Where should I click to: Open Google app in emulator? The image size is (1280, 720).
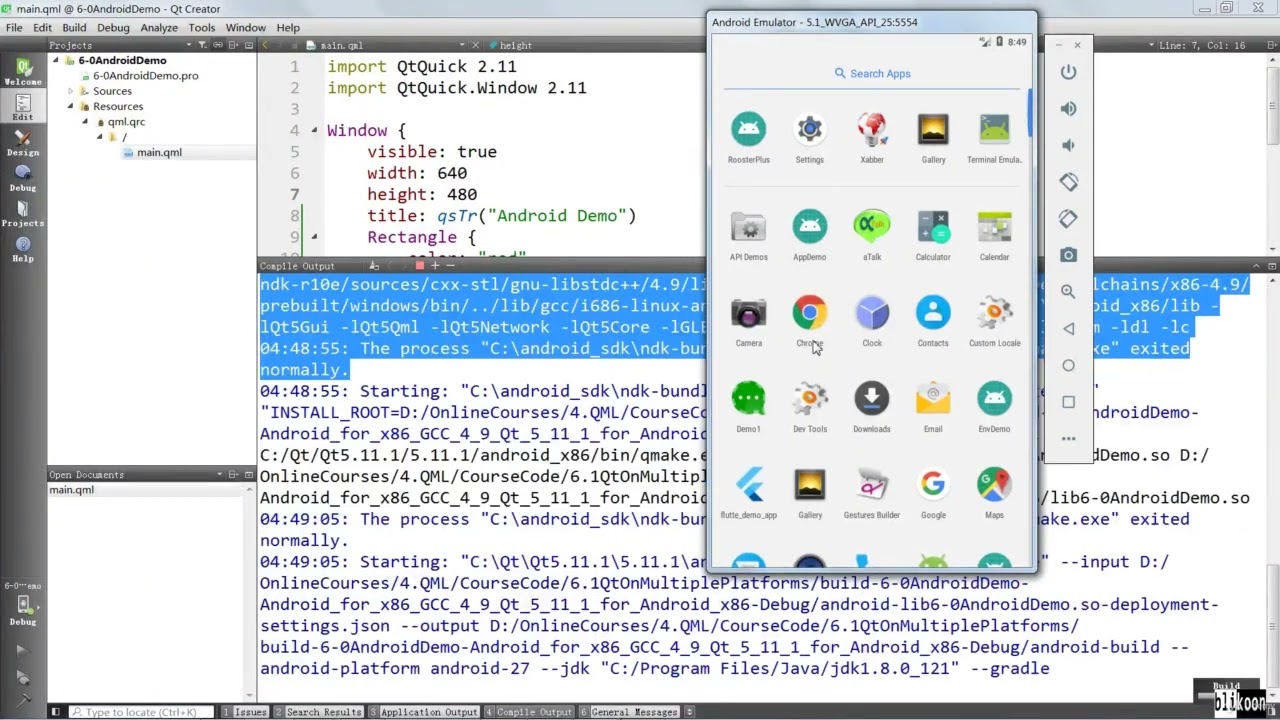pyautogui.click(x=933, y=493)
